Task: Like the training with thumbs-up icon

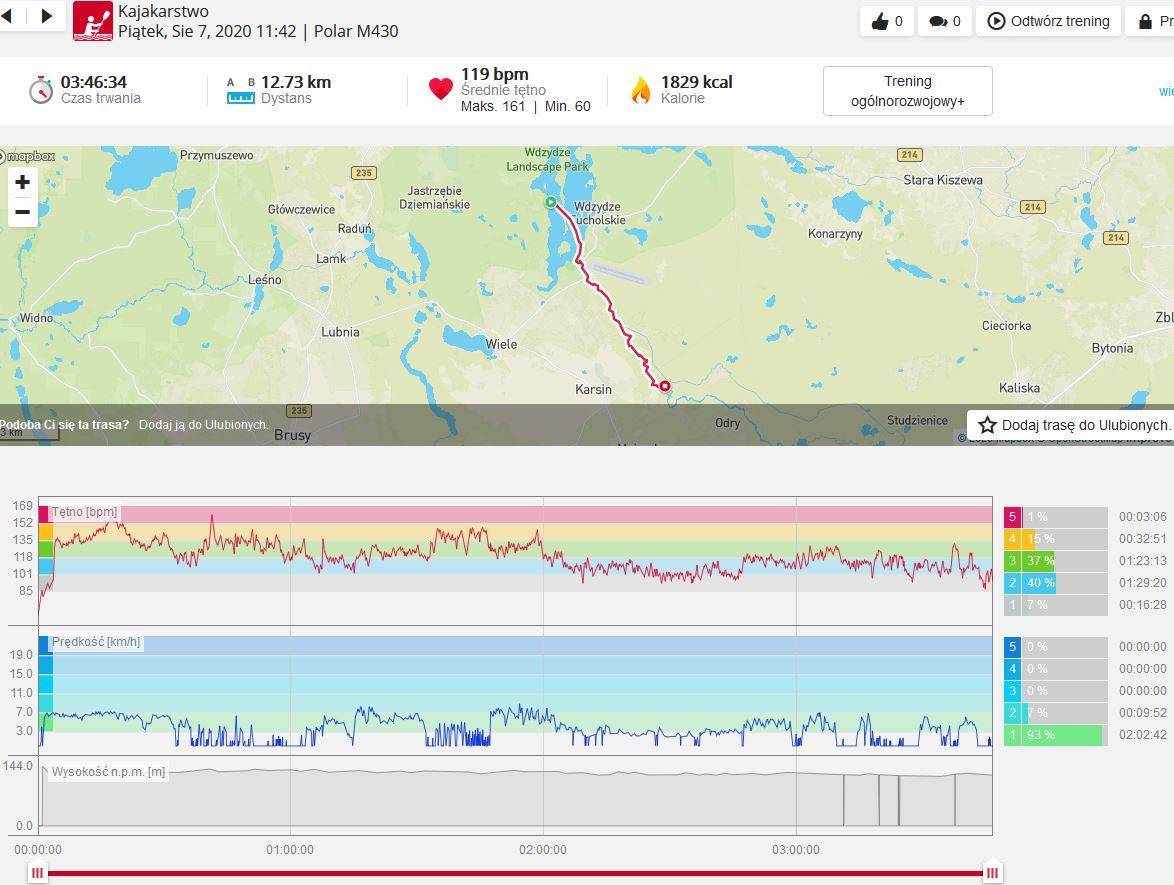Action: (x=886, y=21)
